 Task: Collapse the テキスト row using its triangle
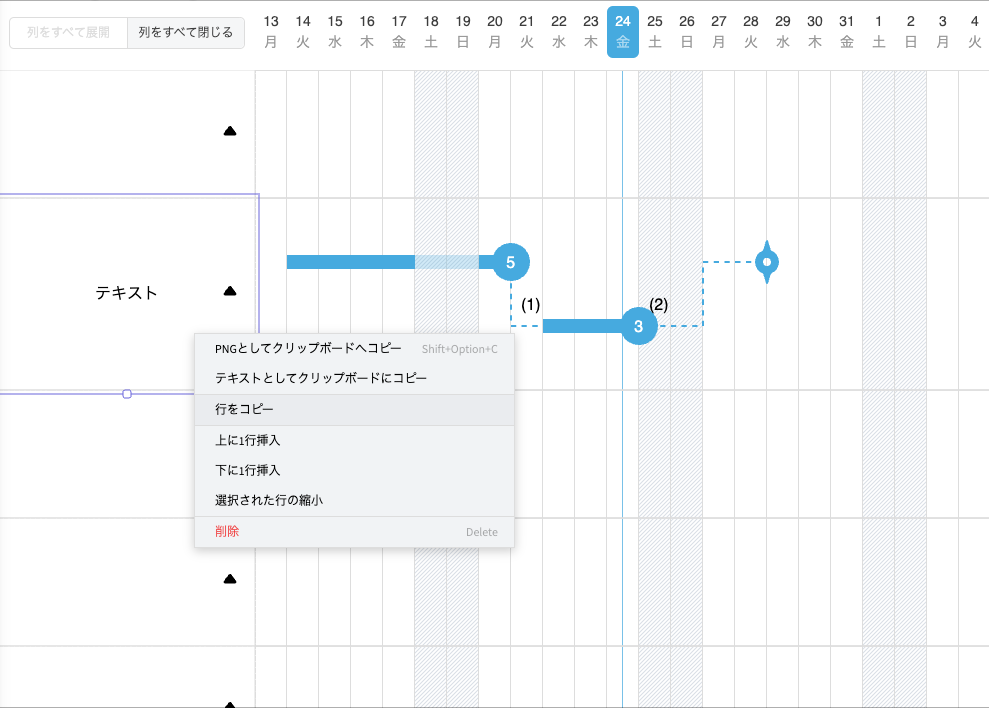coord(230,291)
